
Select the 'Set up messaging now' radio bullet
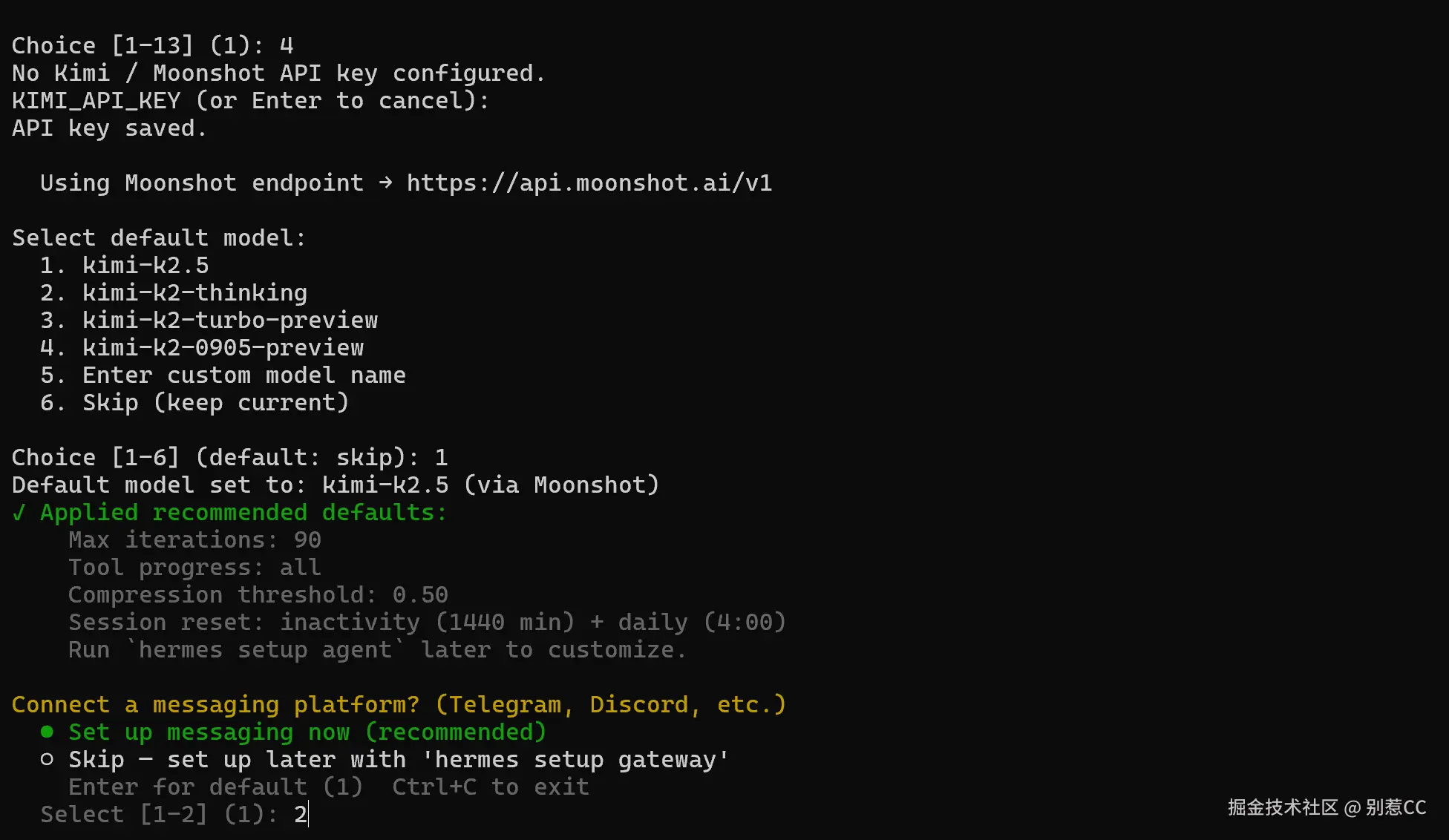[47, 732]
